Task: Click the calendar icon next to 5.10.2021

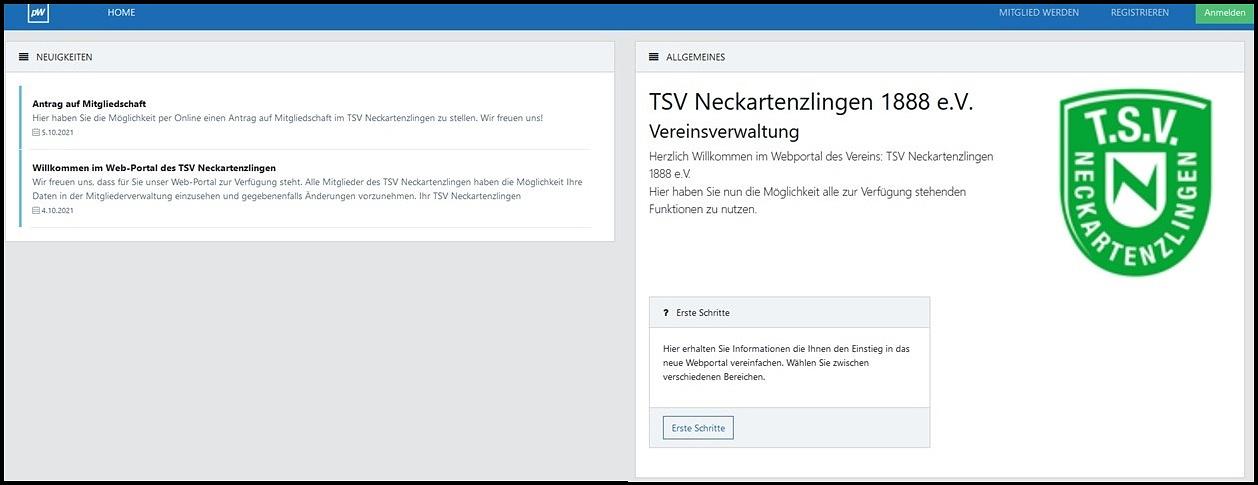Action: [x=36, y=132]
